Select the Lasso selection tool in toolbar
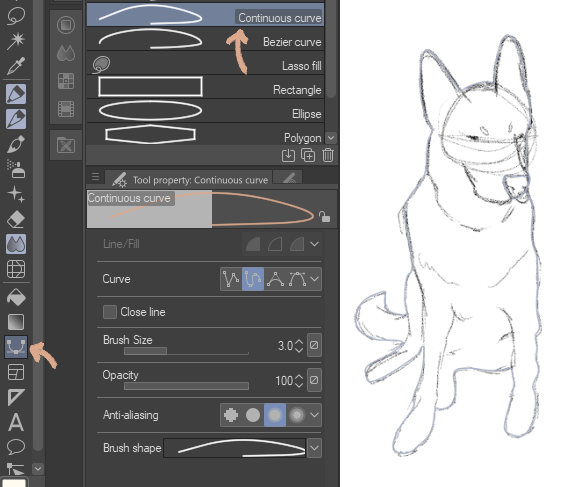The height and width of the screenshot is (487, 565). coord(16,16)
